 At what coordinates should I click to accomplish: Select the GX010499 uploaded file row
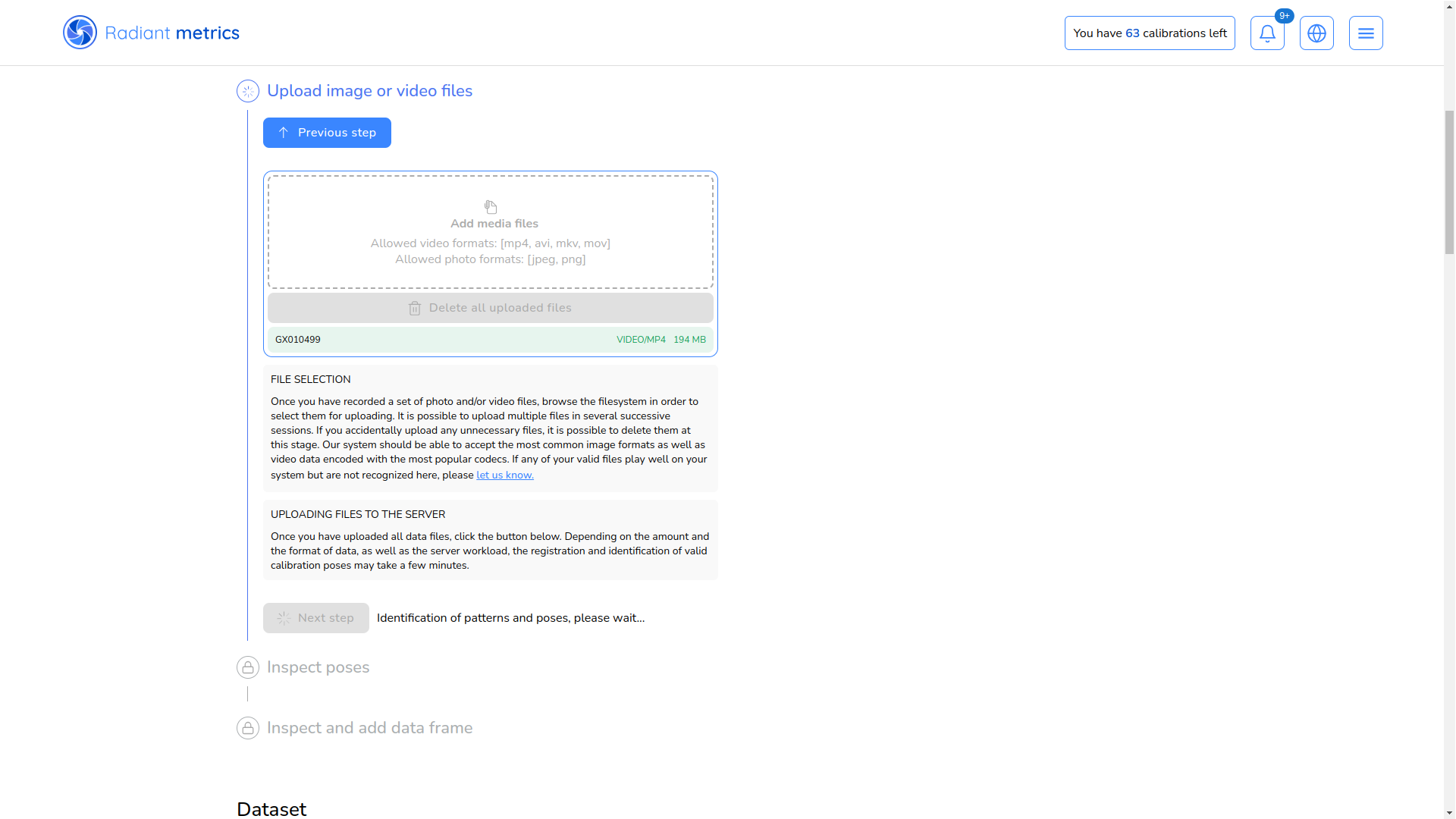click(490, 340)
